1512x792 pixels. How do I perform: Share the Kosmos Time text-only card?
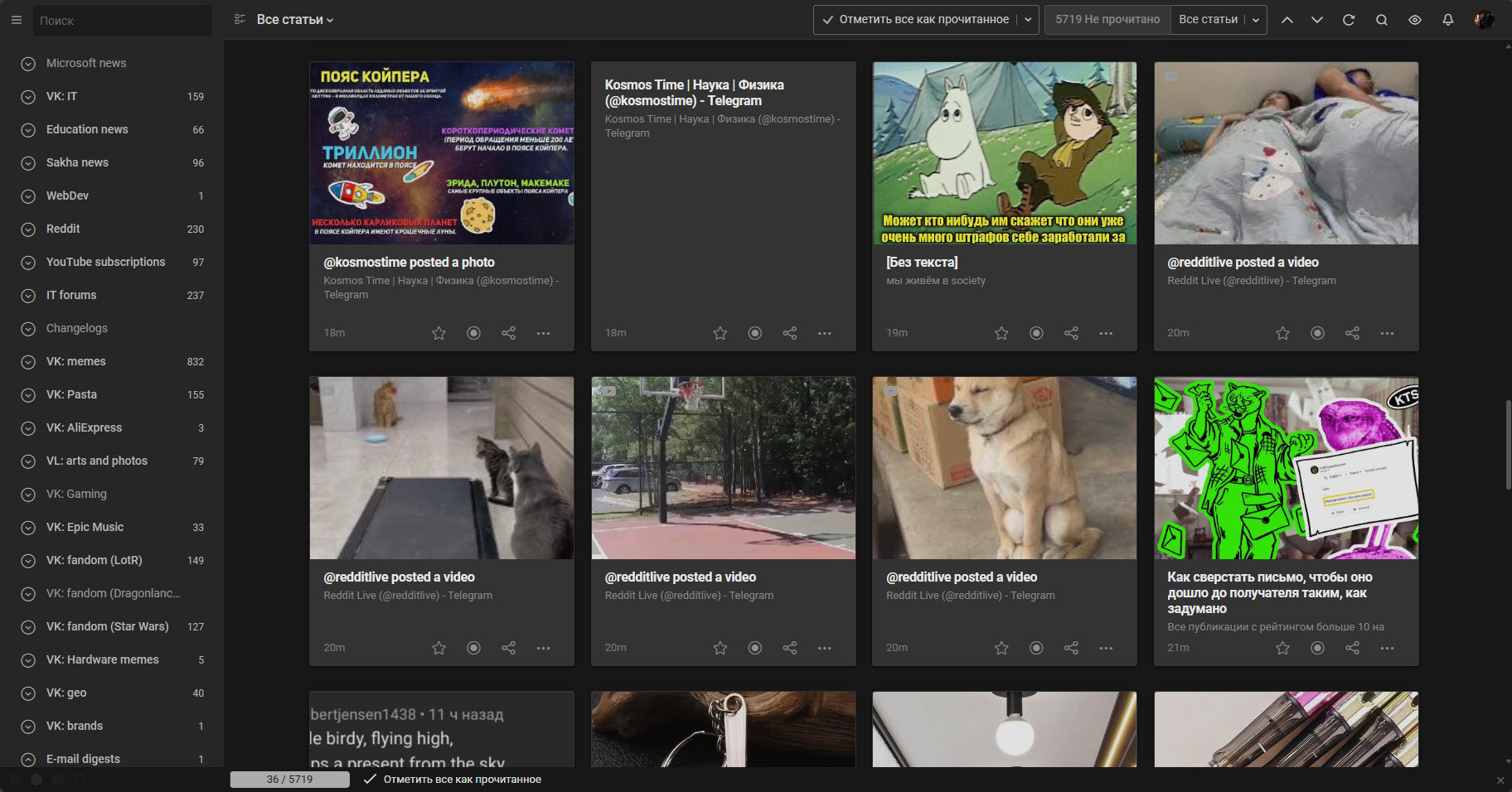(790, 333)
